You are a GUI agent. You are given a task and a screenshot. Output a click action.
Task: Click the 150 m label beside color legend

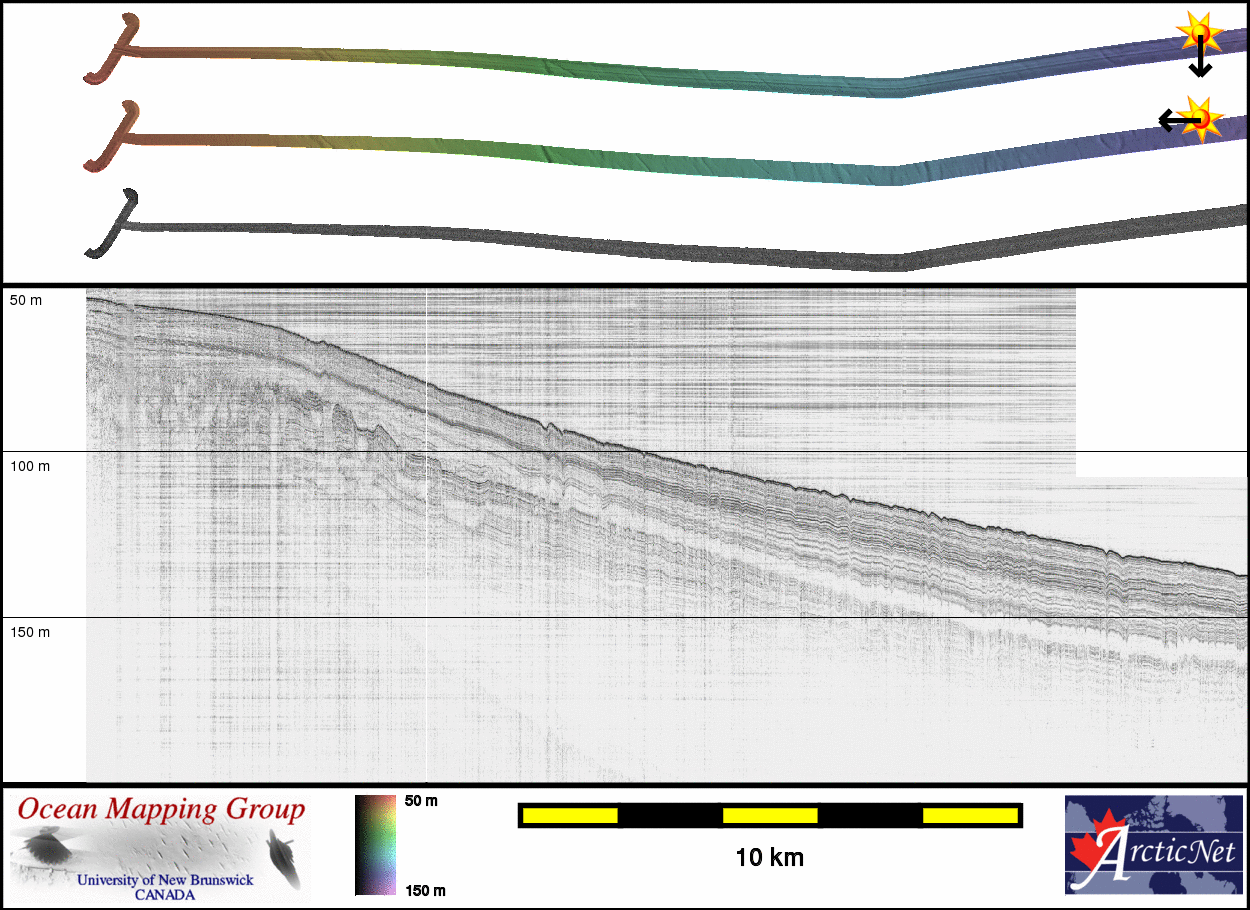(425, 890)
